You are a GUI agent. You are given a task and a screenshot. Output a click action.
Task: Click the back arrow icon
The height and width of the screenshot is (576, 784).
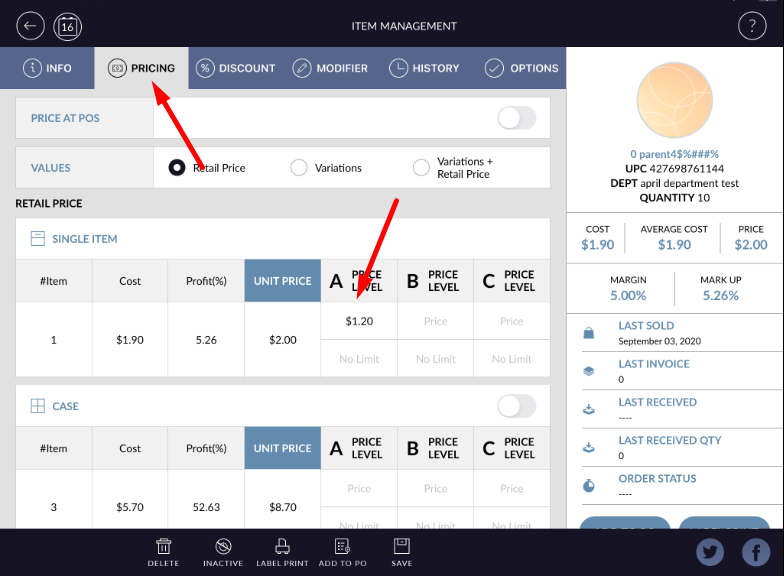pos(31,26)
